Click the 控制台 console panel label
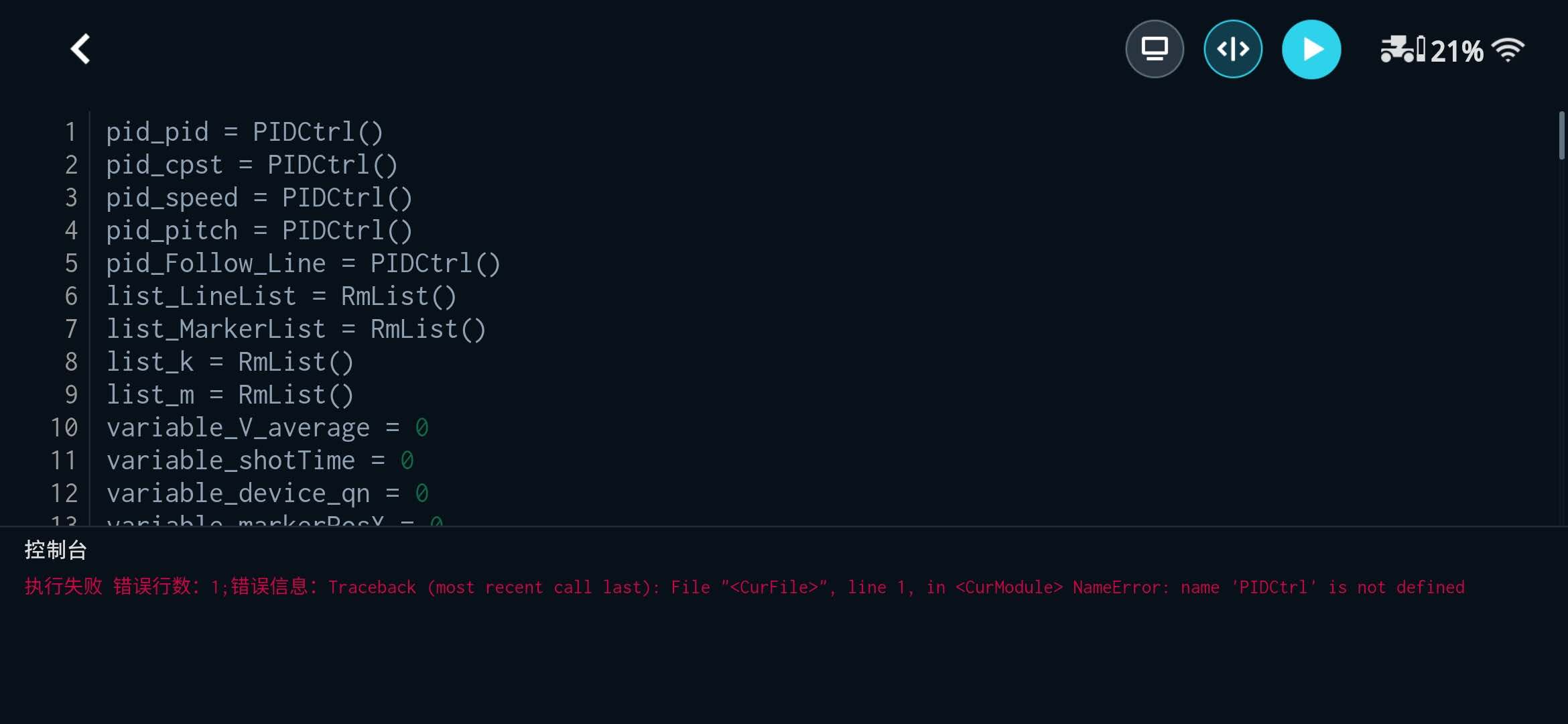Image resolution: width=1568 pixels, height=724 pixels. click(x=56, y=549)
